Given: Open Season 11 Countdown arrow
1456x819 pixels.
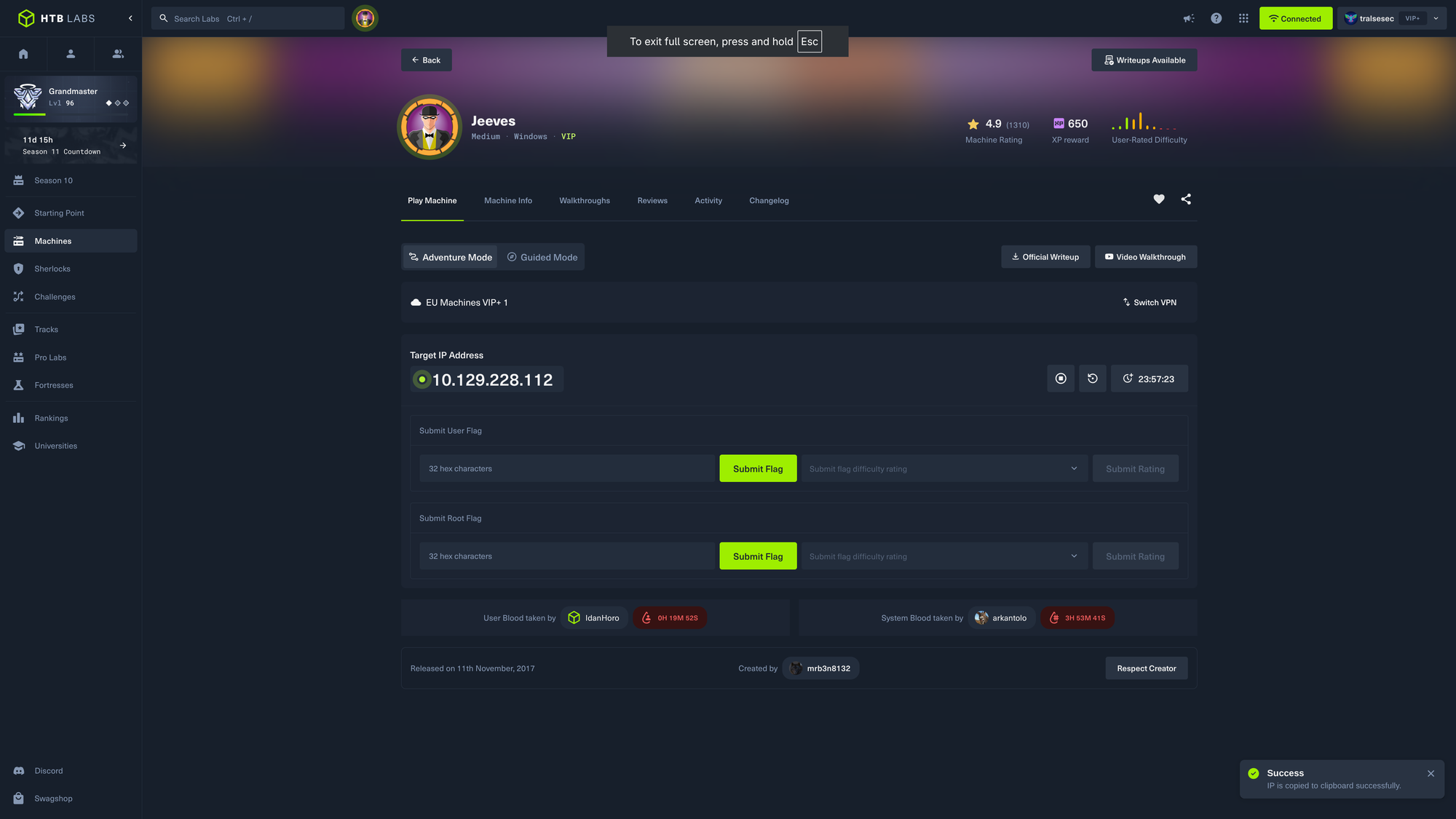Looking at the screenshot, I should tap(123, 146).
